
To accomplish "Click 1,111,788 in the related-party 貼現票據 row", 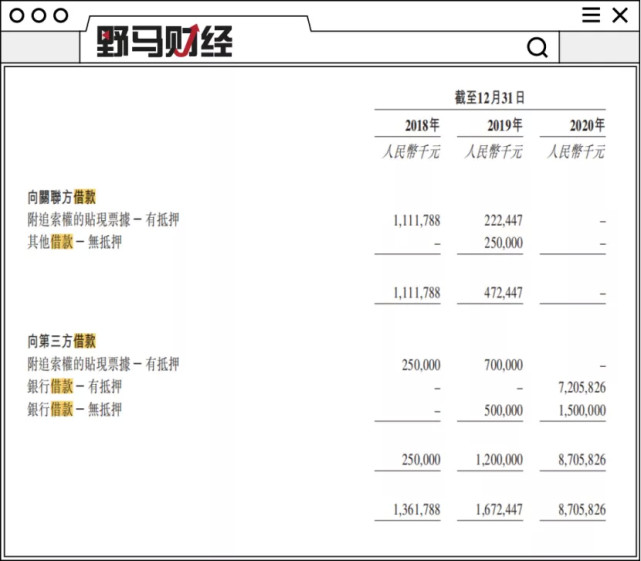I will click(x=417, y=221).
